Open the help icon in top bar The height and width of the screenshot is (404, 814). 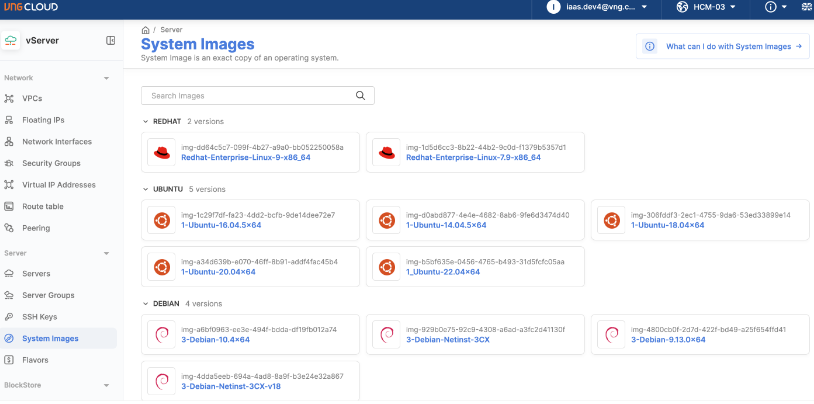pos(771,8)
